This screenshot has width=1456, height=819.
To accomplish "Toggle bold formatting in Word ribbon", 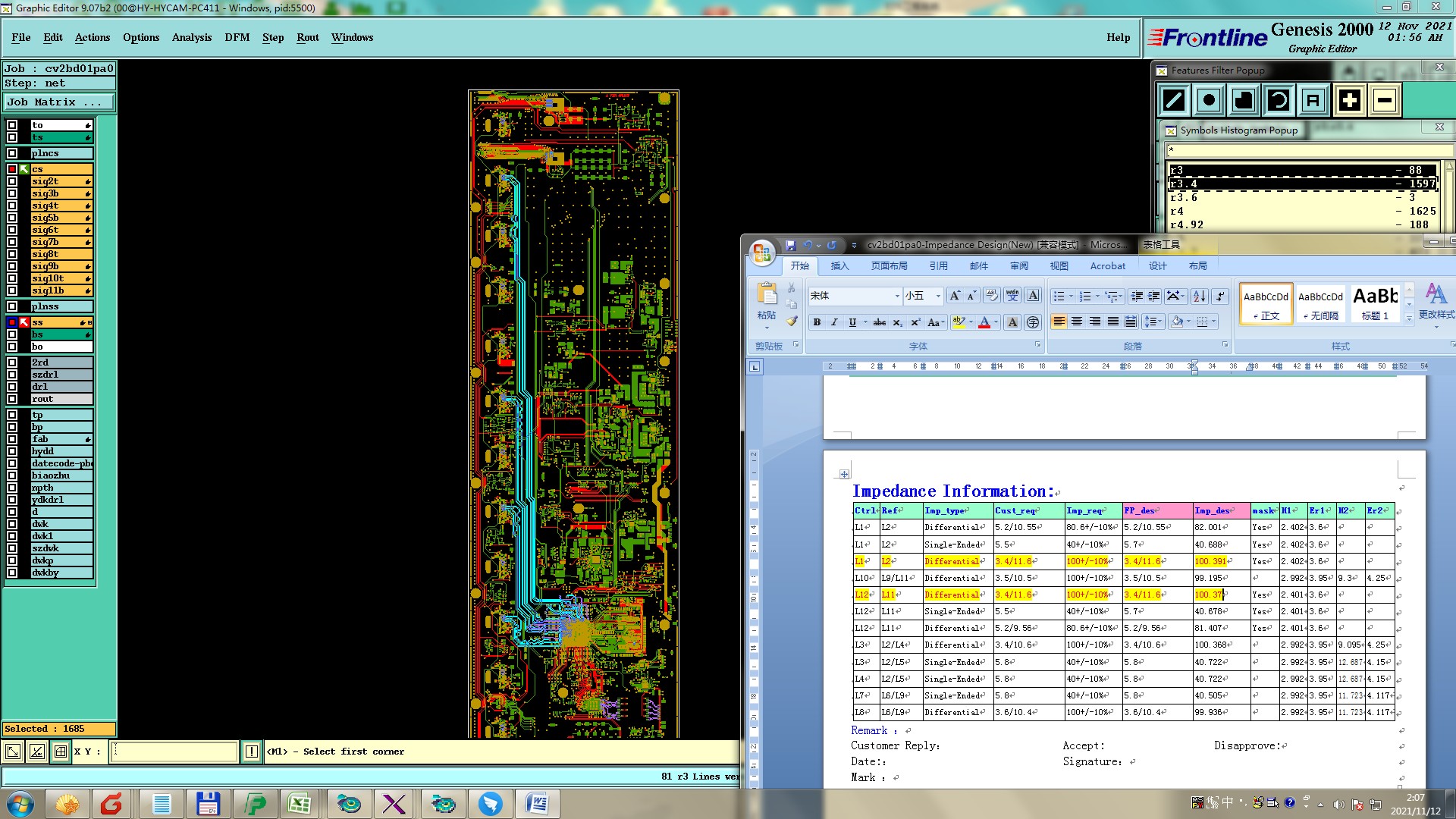I will pyautogui.click(x=817, y=322).
